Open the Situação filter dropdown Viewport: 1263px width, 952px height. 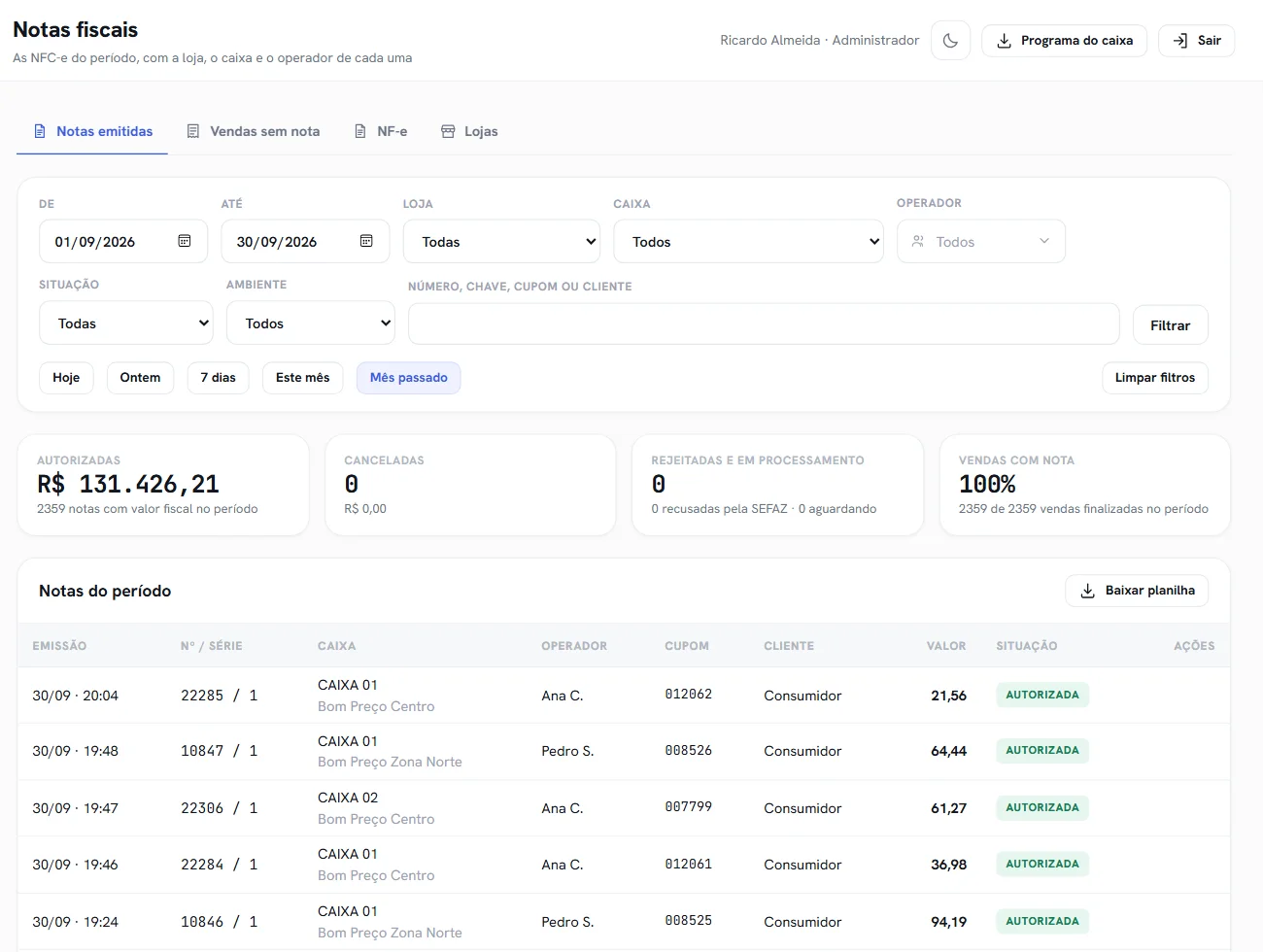126,323
